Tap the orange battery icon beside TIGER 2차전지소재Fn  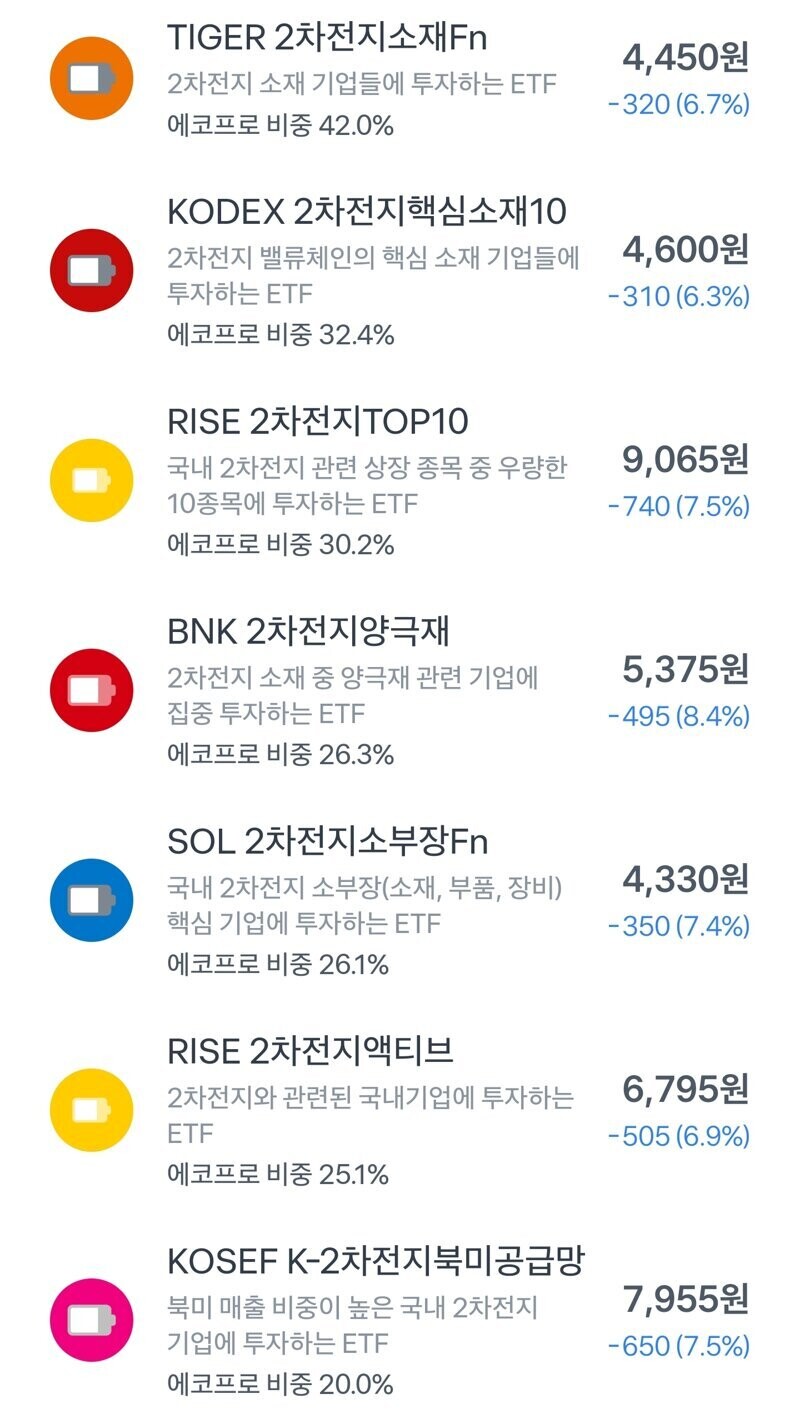click(x=91, y=78)
